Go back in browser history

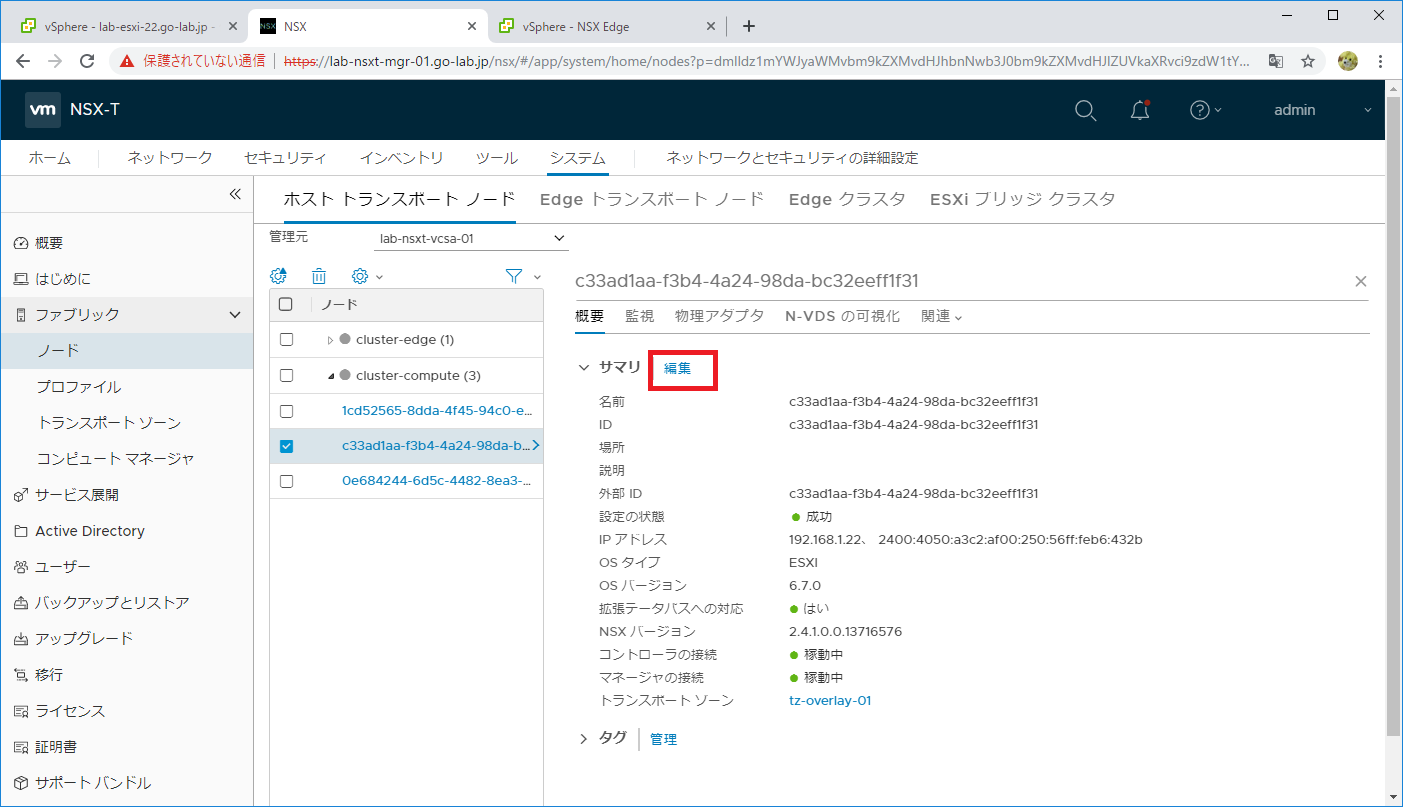pyautogui.click(x=24, y=61)
